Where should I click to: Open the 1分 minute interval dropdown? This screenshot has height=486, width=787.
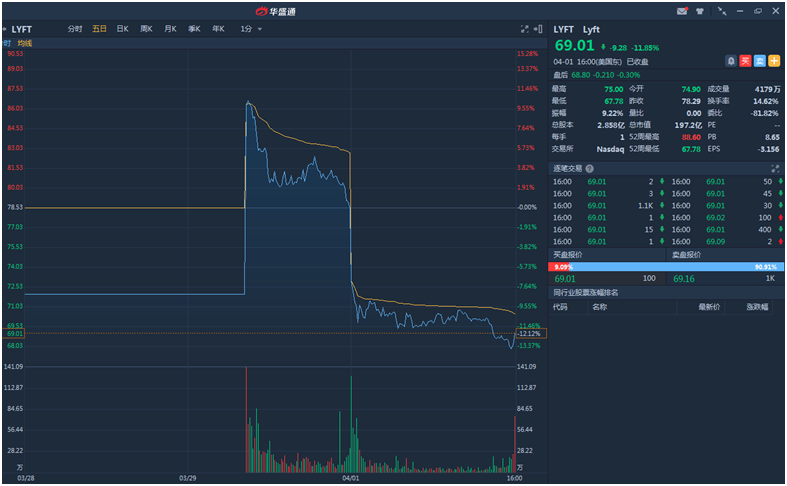coord(251,29)
